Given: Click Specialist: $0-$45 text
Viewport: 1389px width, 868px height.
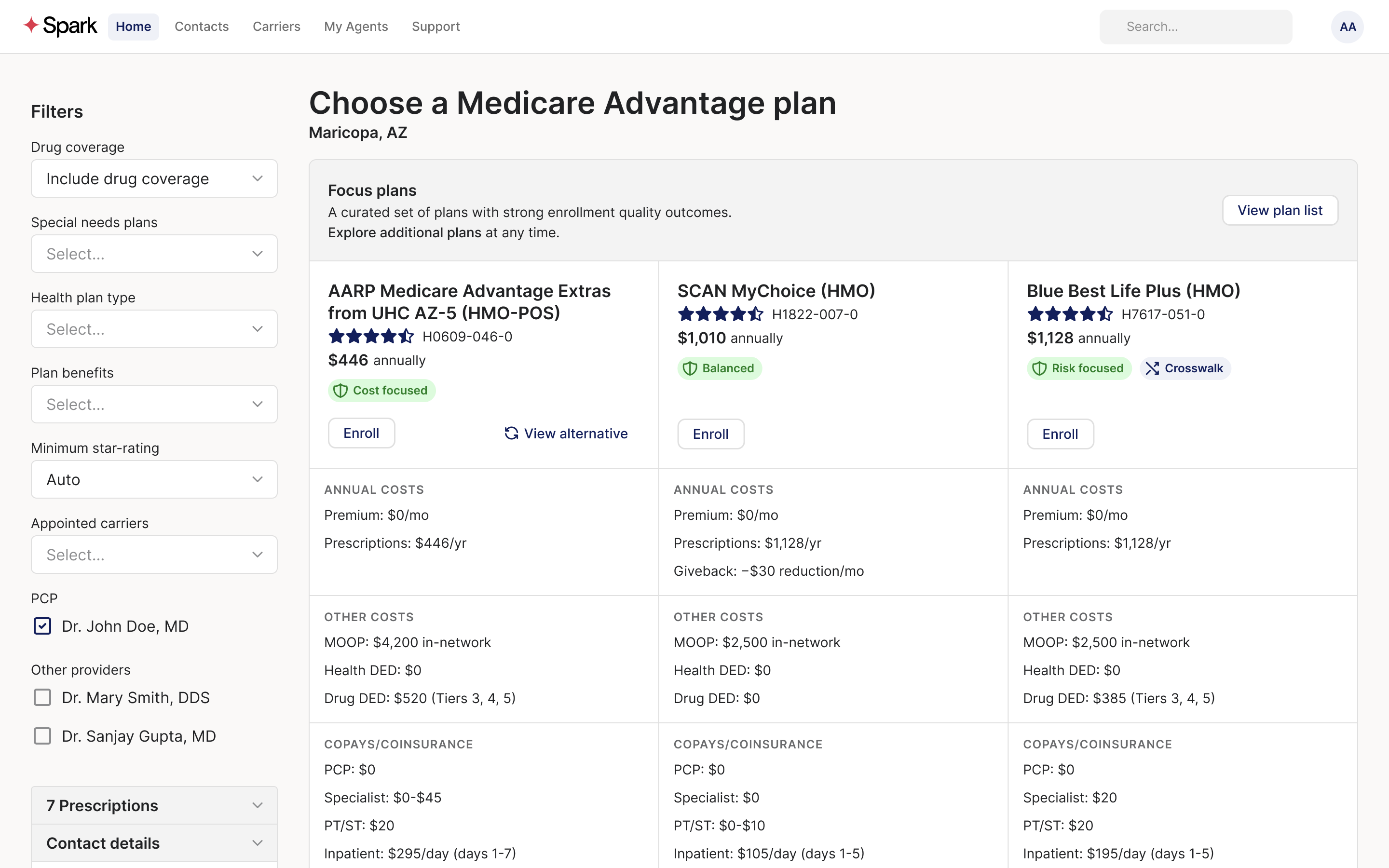Looking at the screenshot, I should (x=383, y=798).
